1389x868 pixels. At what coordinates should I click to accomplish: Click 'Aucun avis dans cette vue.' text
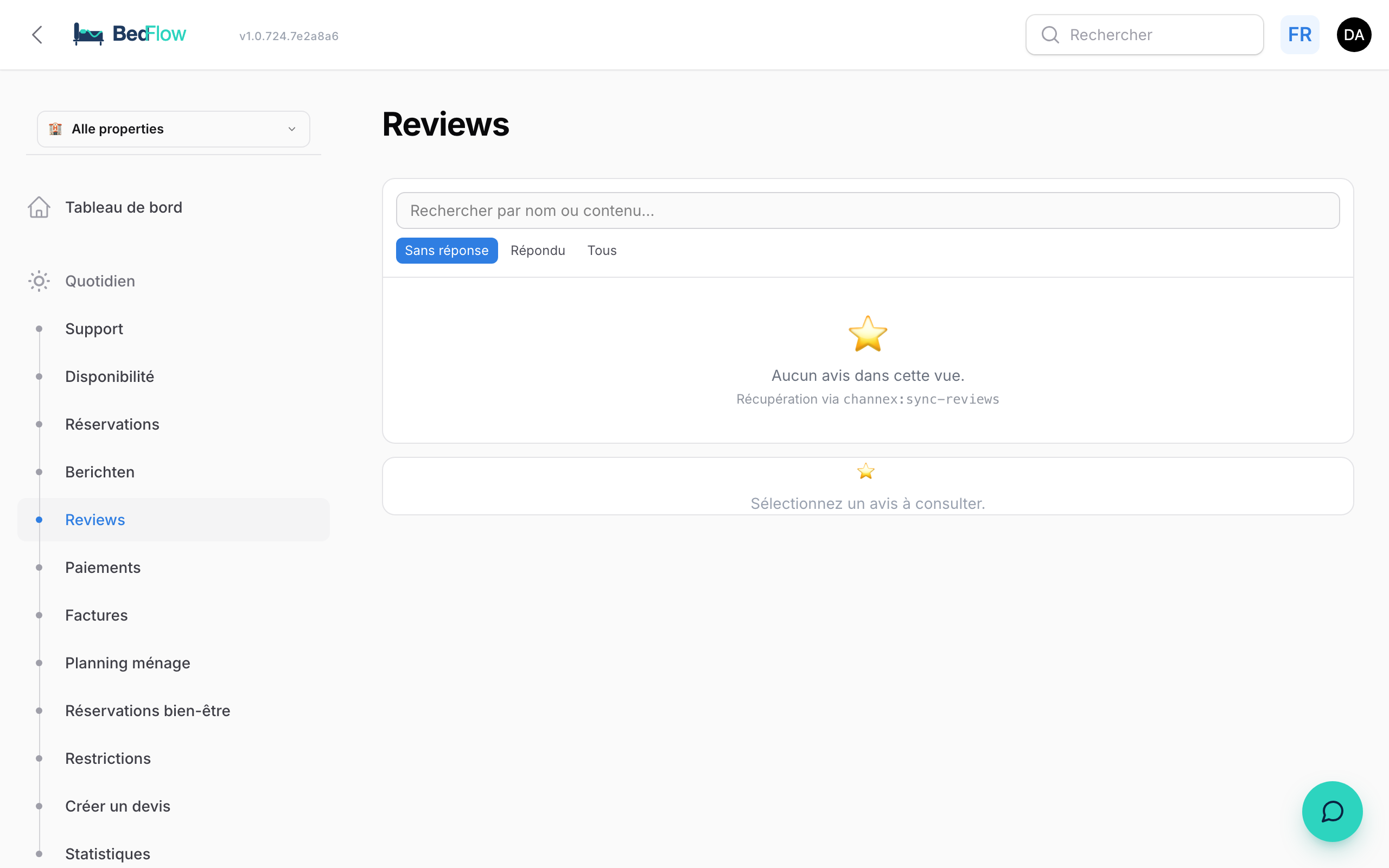pyautogui.click(x=867, y=375)
